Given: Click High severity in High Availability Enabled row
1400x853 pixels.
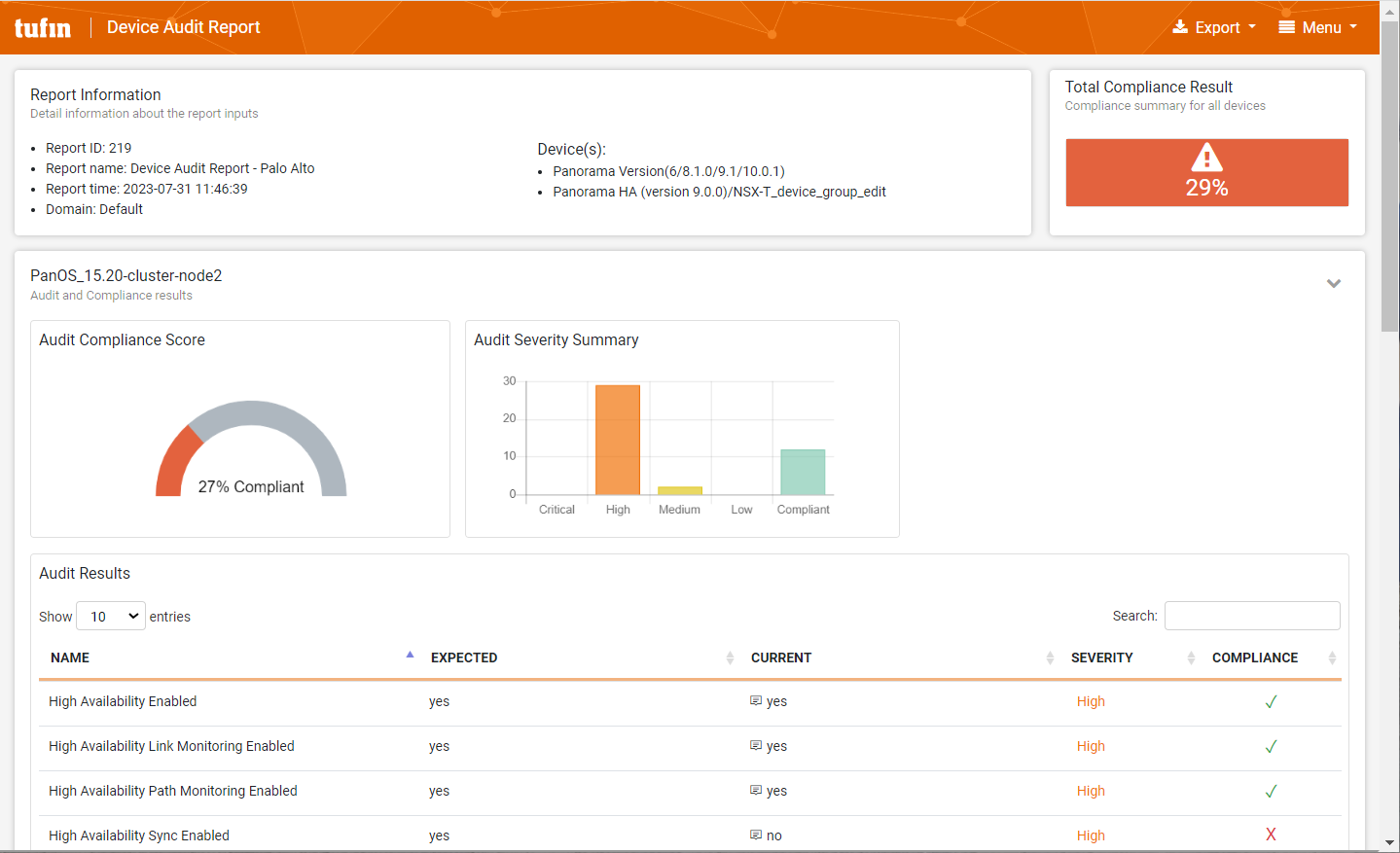Looking at the screenshot, I should [x=1091, y=701].
